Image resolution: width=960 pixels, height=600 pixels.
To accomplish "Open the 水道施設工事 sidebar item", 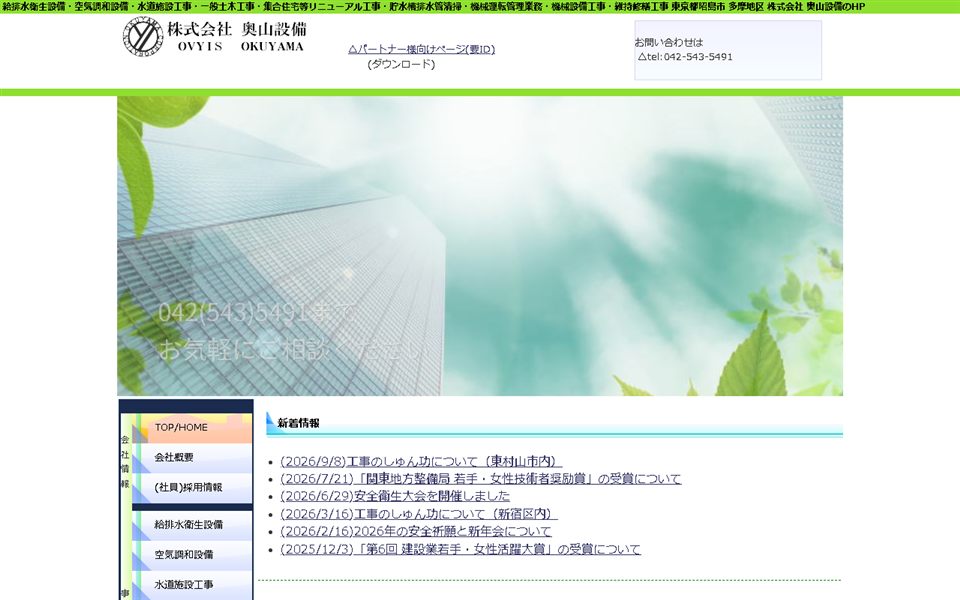I will (x=192, y=585).
